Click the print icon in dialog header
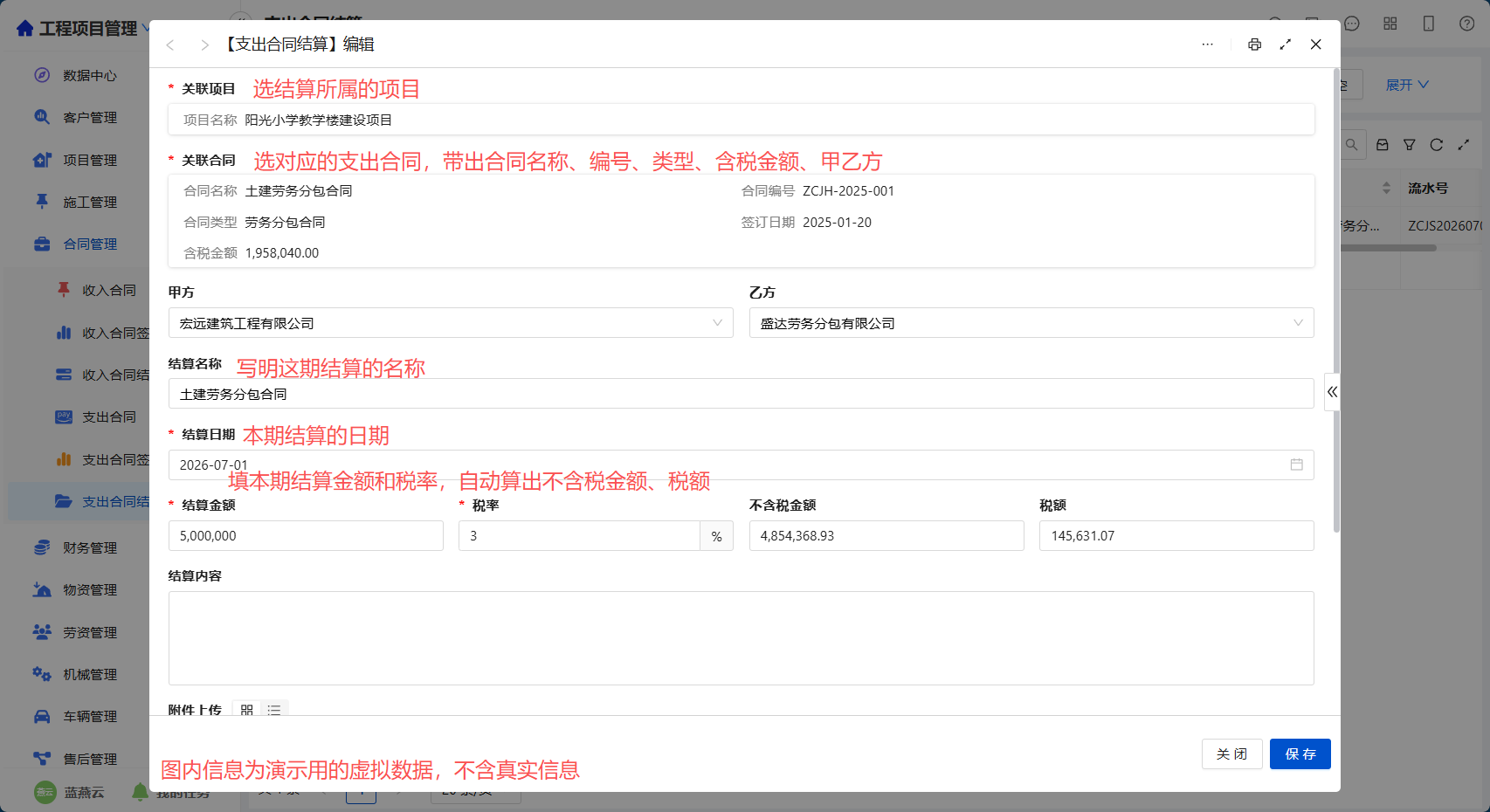The image size is (1490, 812). [1254, 45]
